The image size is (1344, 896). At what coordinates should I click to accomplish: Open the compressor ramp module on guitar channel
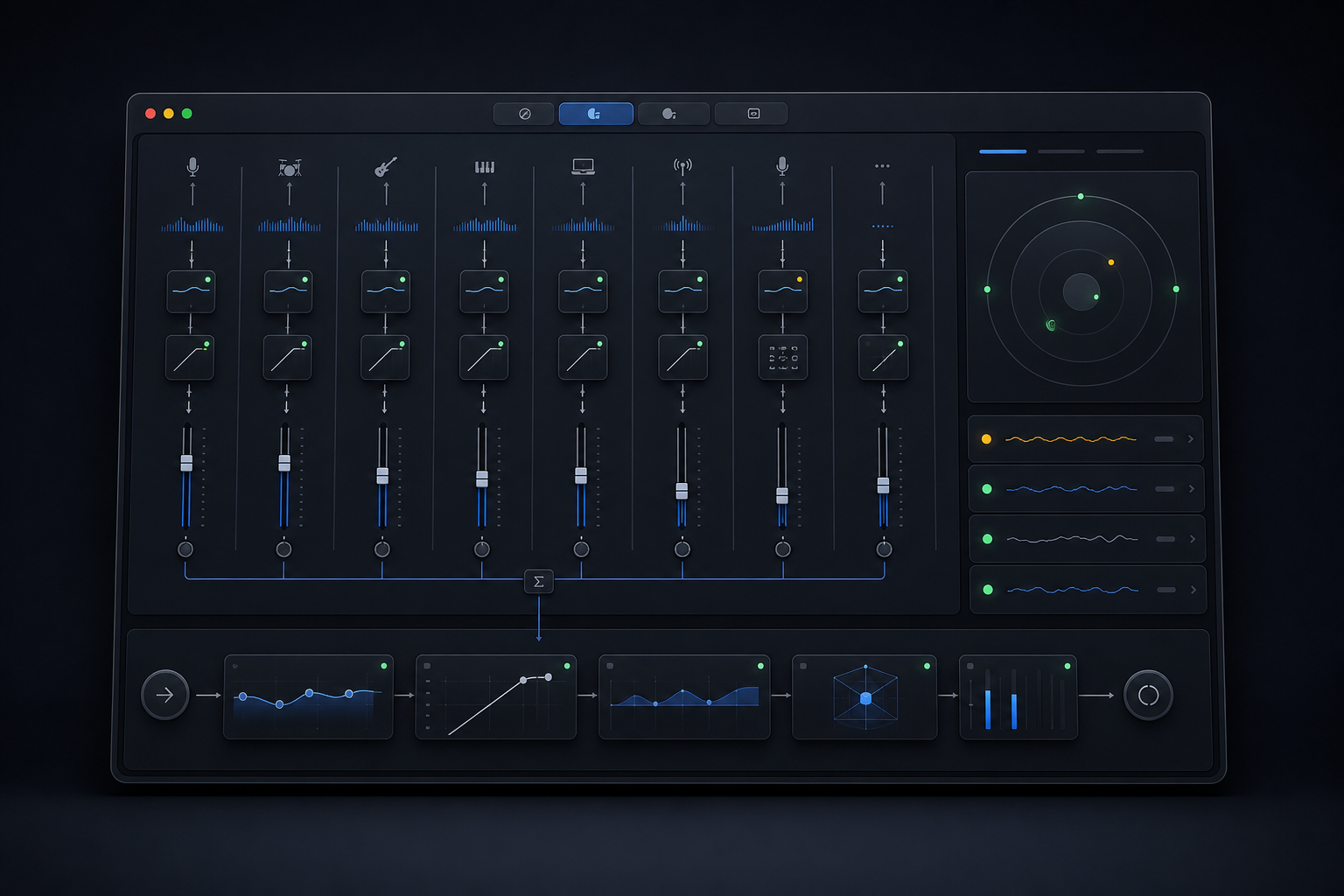pyautogui.click(x=385, y=357)
